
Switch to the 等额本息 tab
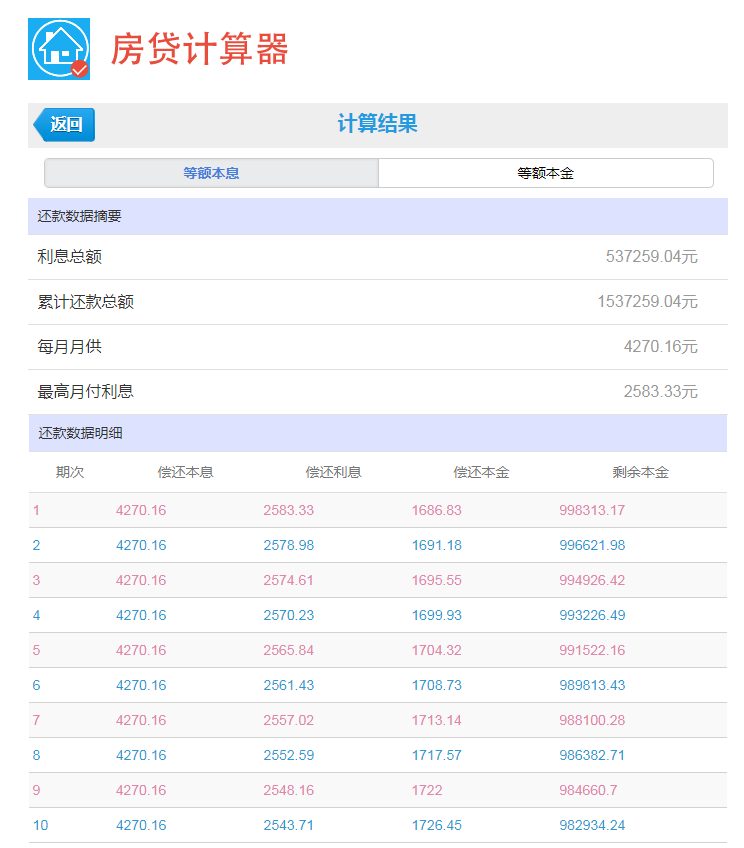pos(211,173)
